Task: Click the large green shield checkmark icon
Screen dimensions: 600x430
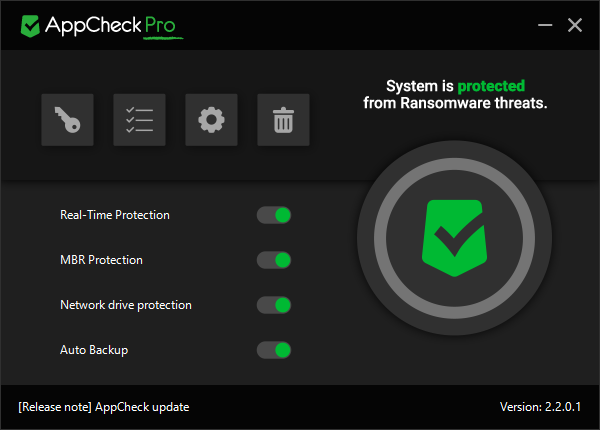Action: (454, 238)
